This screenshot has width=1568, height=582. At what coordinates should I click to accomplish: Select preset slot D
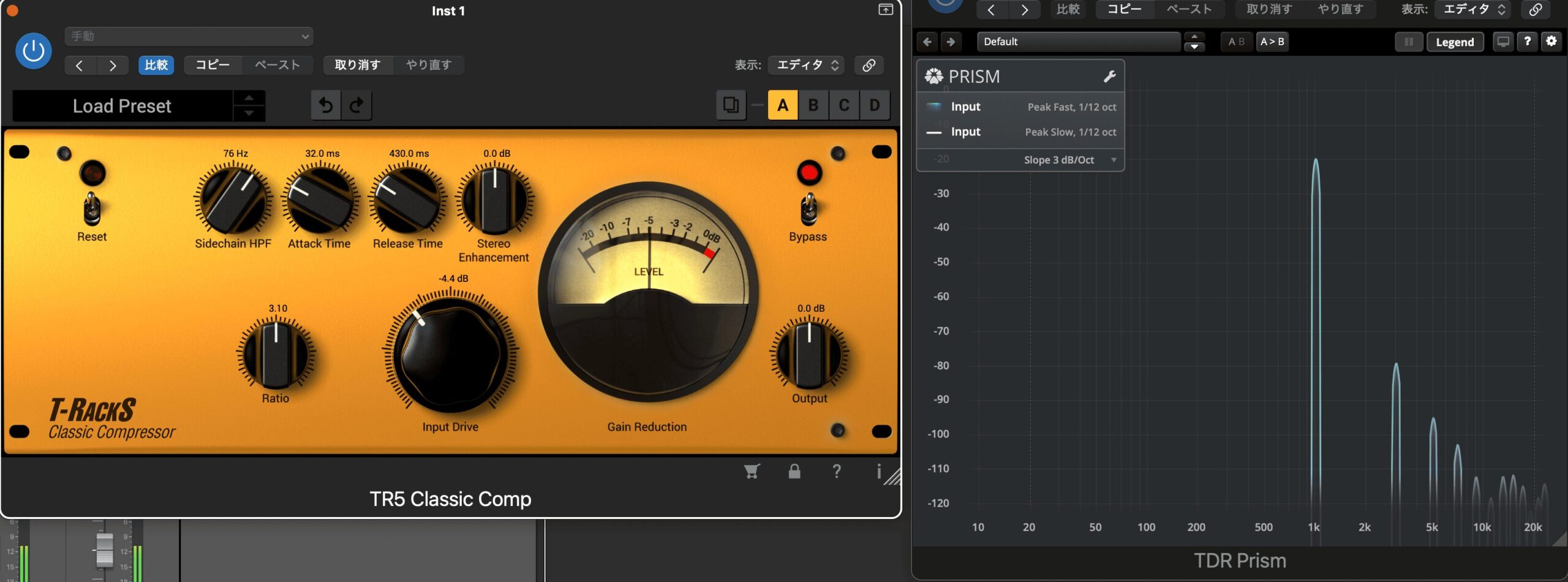(x=875, y=105)
